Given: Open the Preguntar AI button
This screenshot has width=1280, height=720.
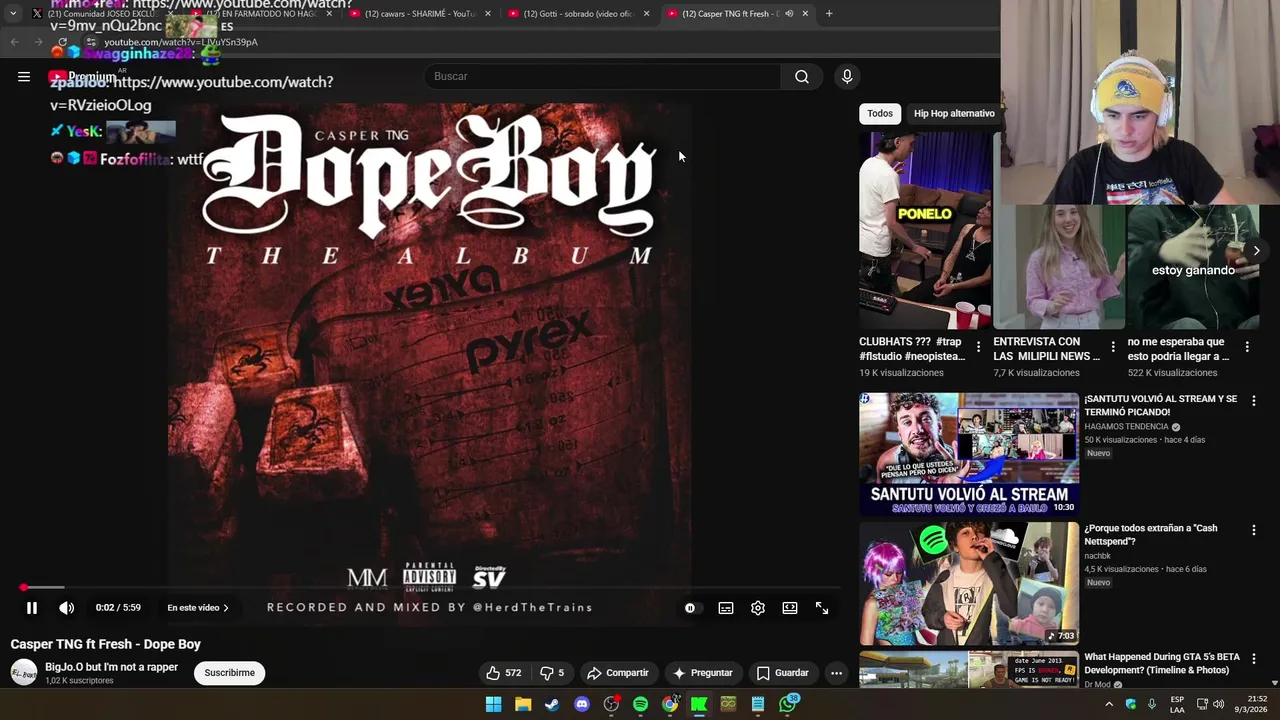Looking at the screenshot, I should (703, 673).
